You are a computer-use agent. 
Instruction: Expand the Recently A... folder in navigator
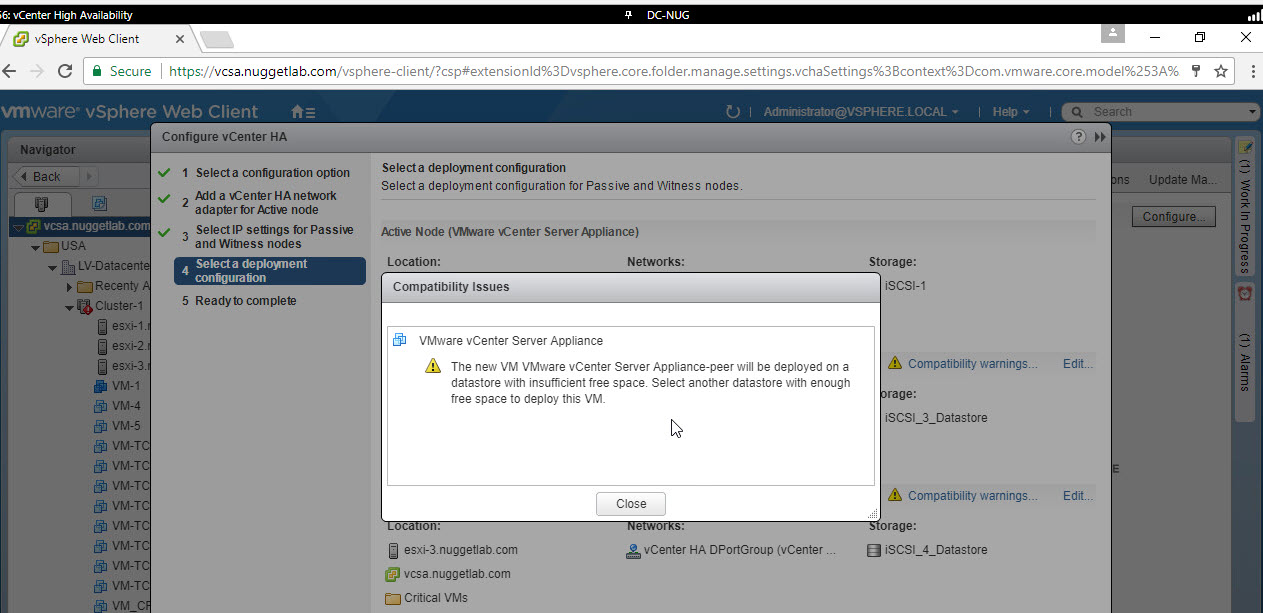[69, 287]
